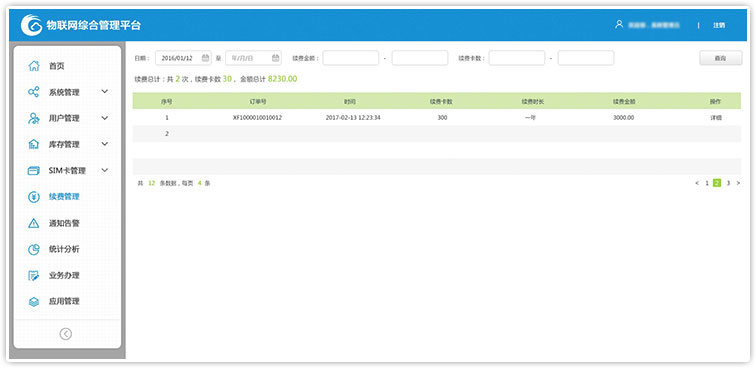Click the 查询 search button
756x368 pixels.
[720, 58]
